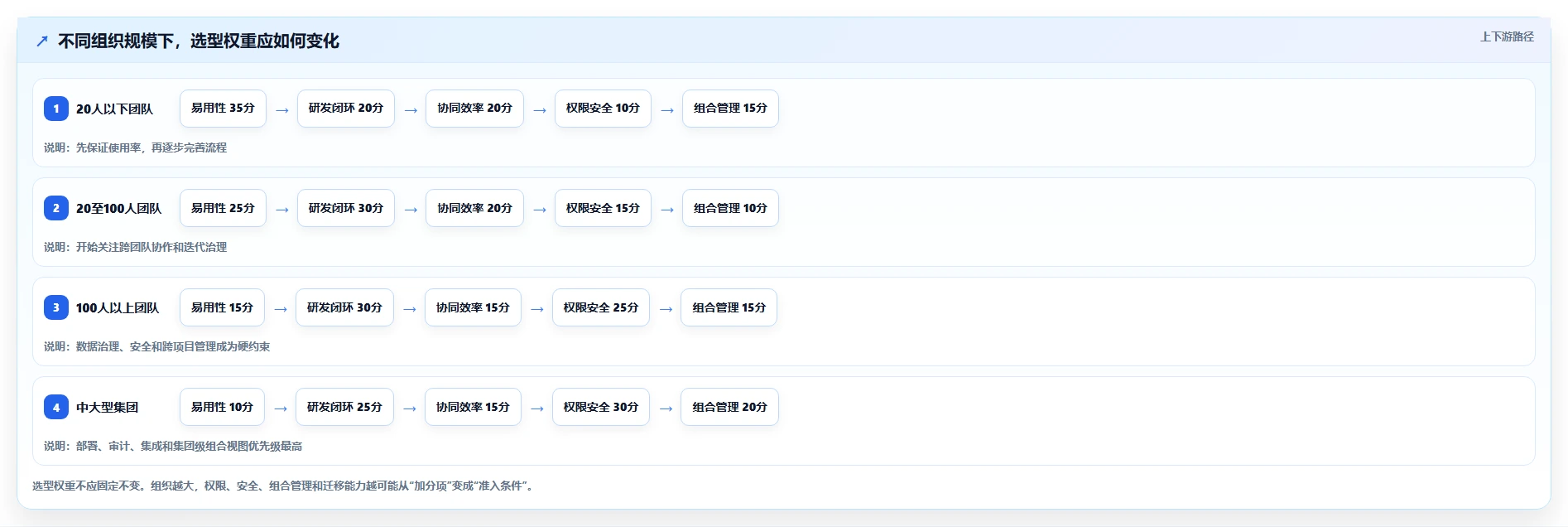This screenshot has height=527, width=1568.
Task: Click the 20至100人团队 row label
Action: coord(118,208)
